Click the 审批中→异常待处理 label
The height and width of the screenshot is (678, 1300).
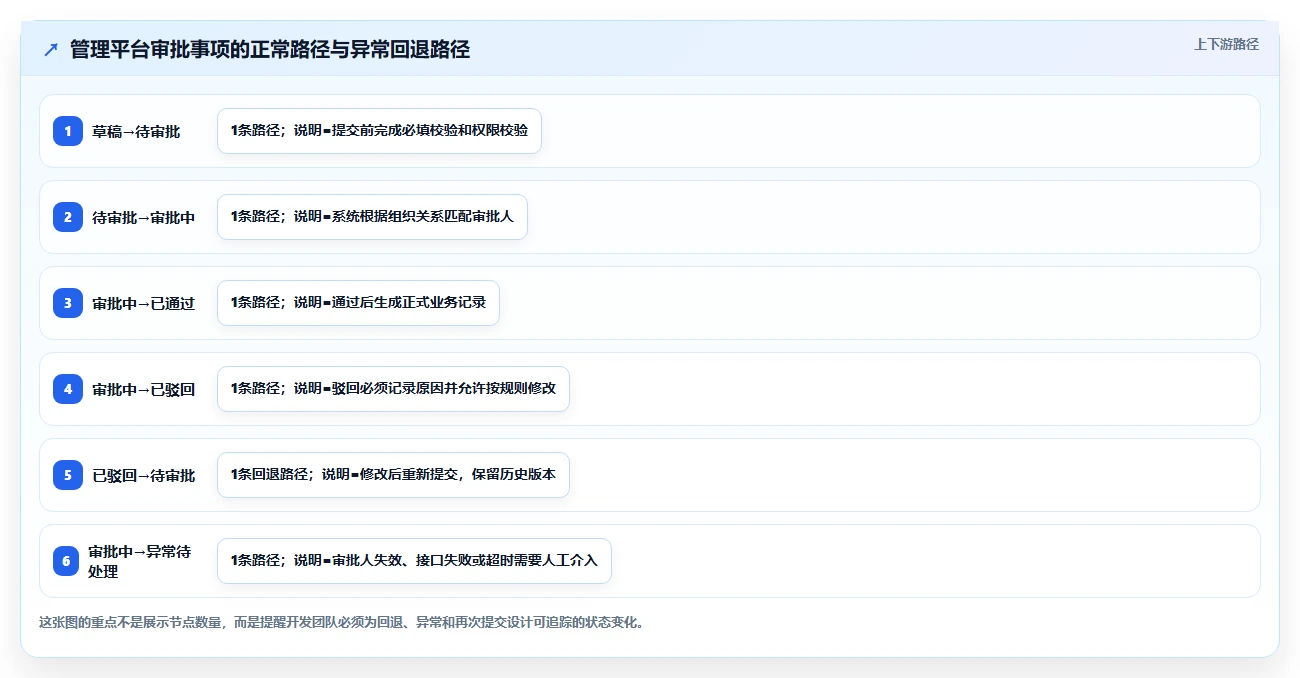pyautogui.click(x=140, y=561)
